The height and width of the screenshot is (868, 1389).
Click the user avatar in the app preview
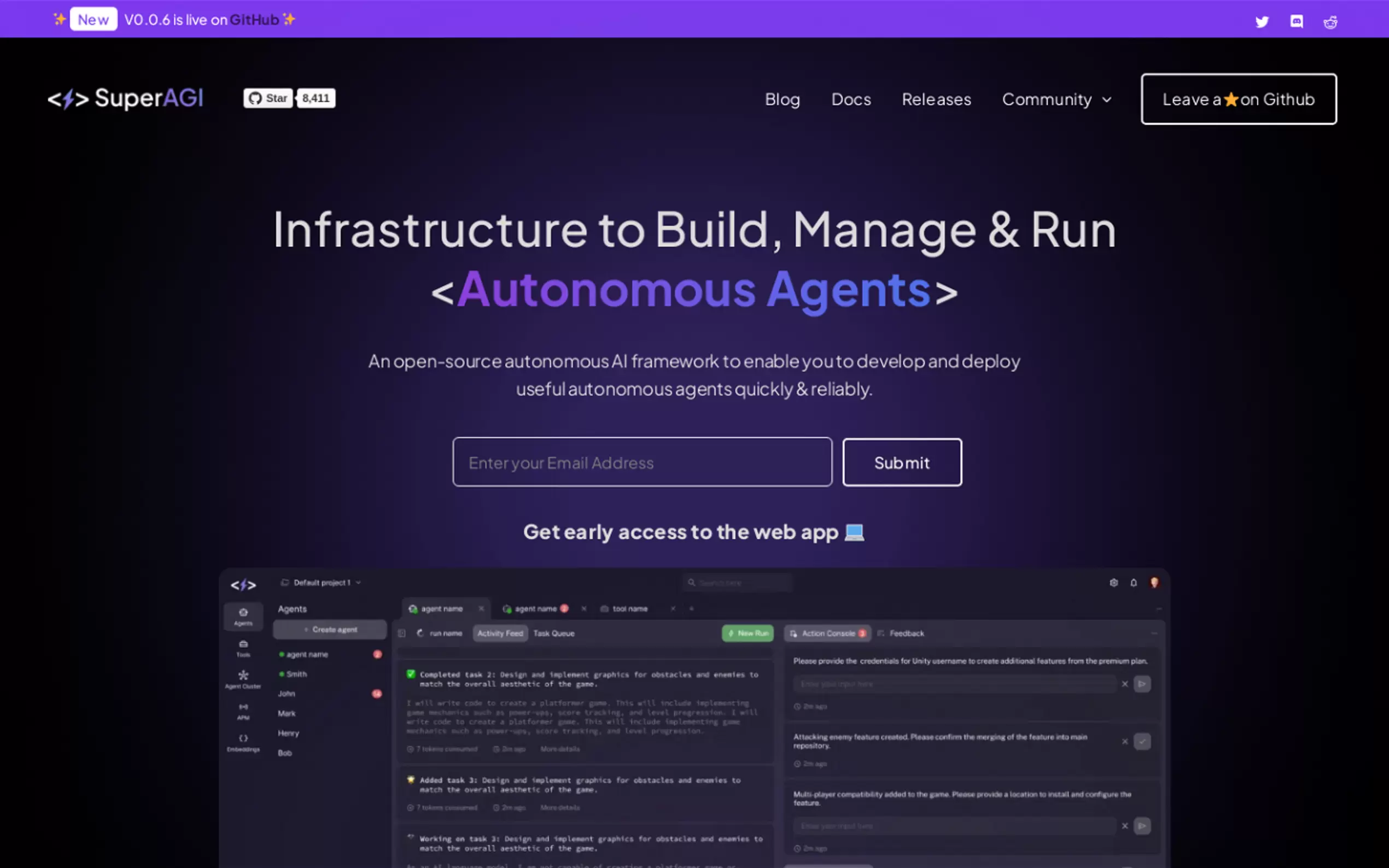point(1154,583)
